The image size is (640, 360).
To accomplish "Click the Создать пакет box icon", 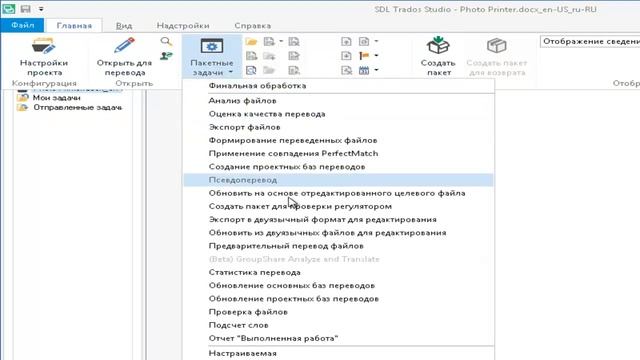I will click(x=438, y=45).
